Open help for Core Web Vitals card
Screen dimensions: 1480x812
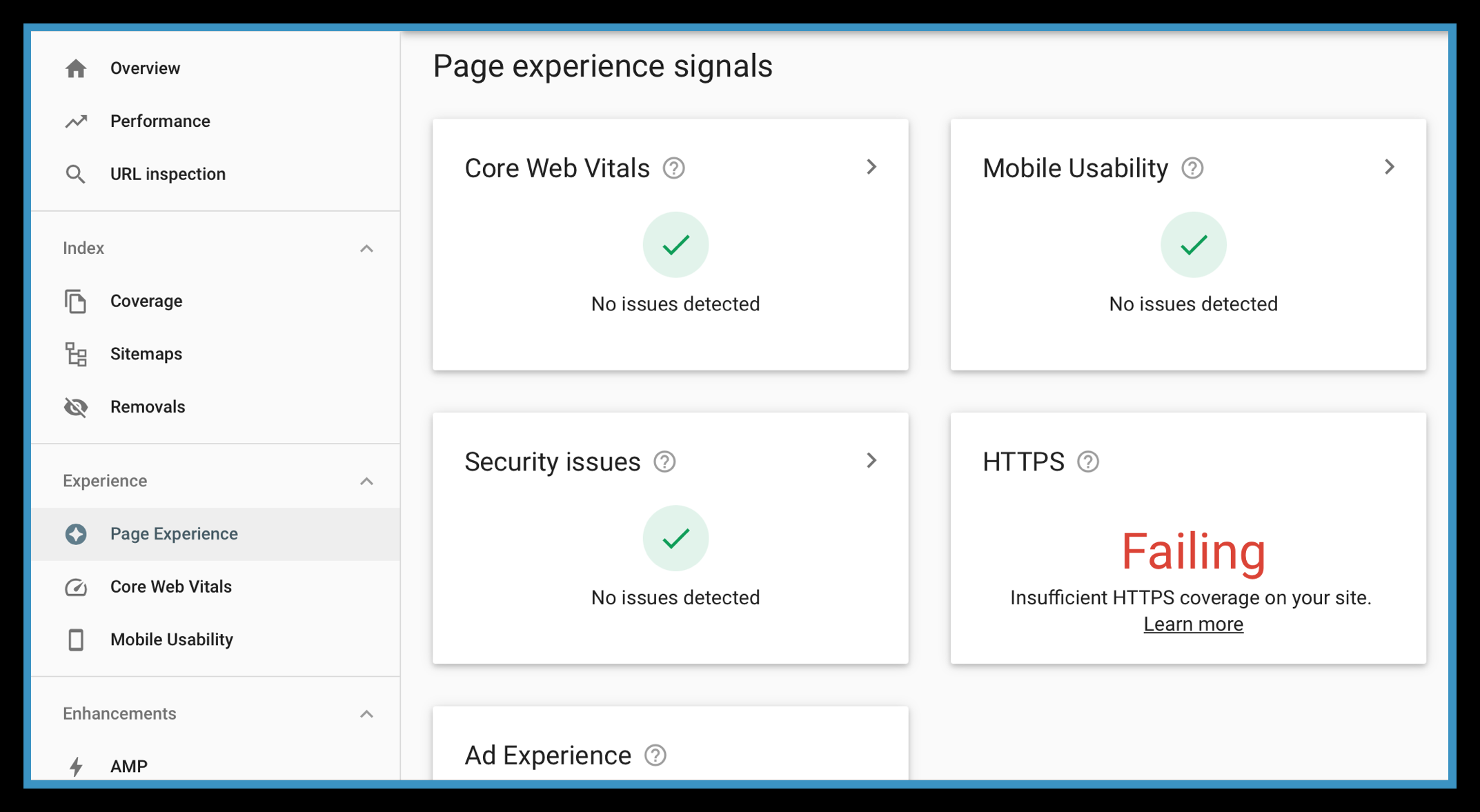click(x=673, y=168)
